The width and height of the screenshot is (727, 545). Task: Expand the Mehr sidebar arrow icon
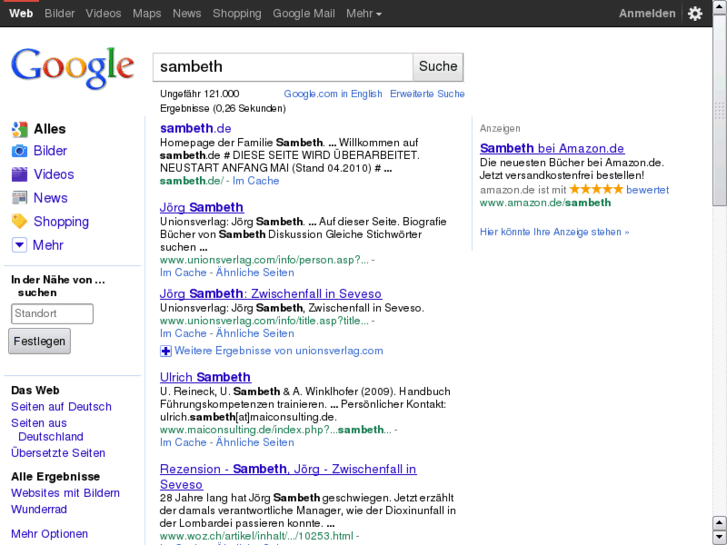point(19,245)
